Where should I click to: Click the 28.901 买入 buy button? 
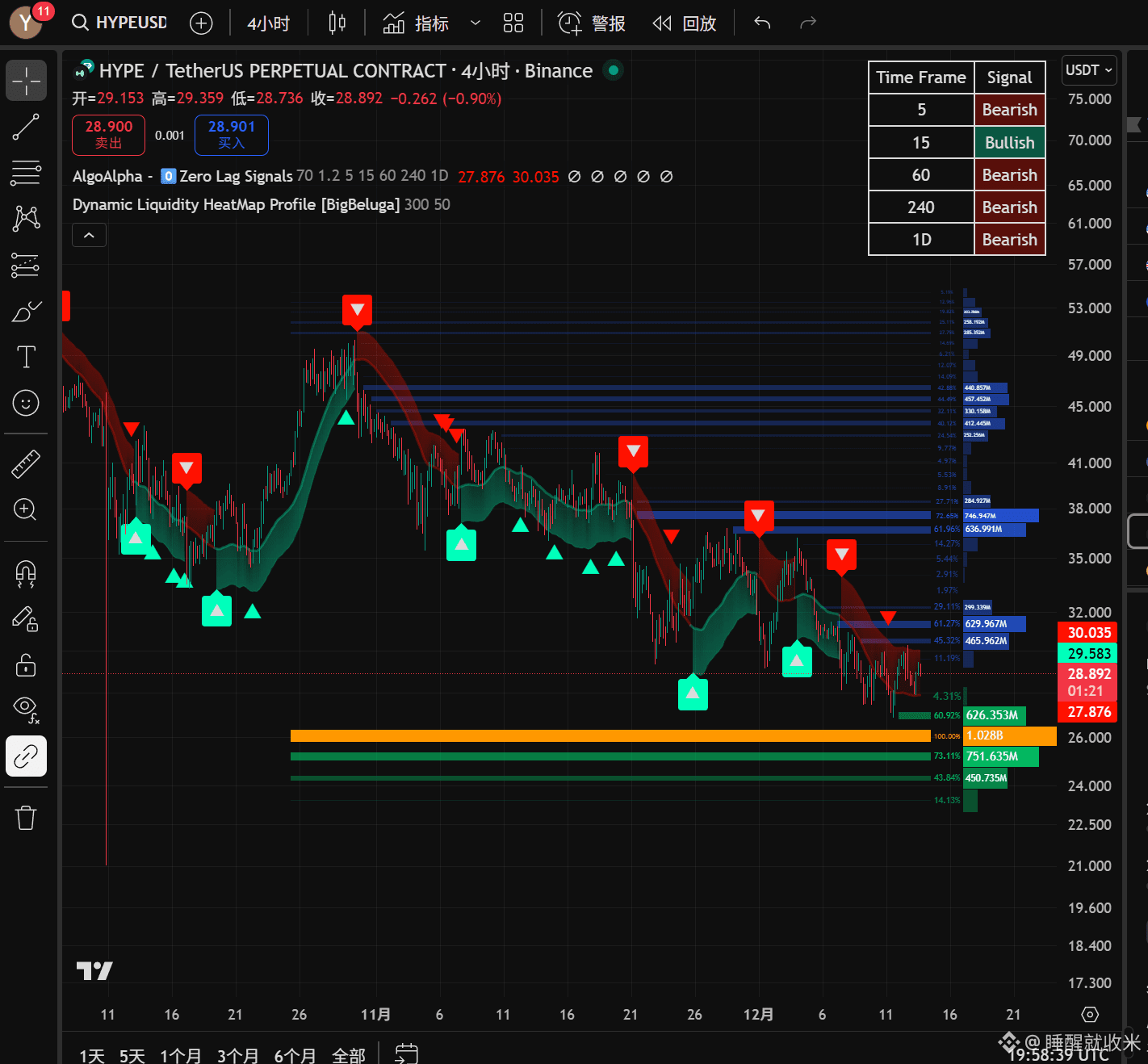[x=232, y=135]
